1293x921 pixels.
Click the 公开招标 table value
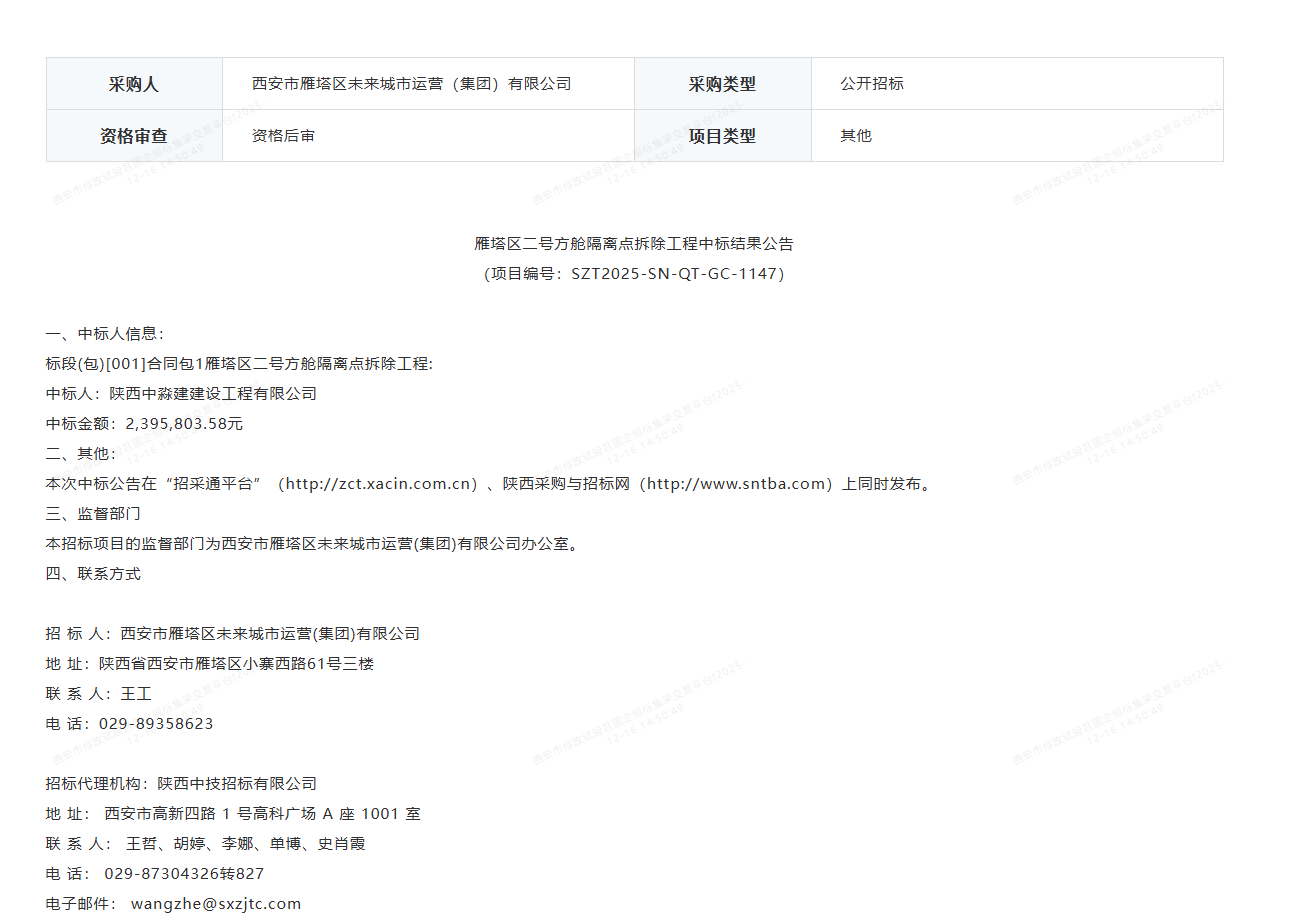872,84
